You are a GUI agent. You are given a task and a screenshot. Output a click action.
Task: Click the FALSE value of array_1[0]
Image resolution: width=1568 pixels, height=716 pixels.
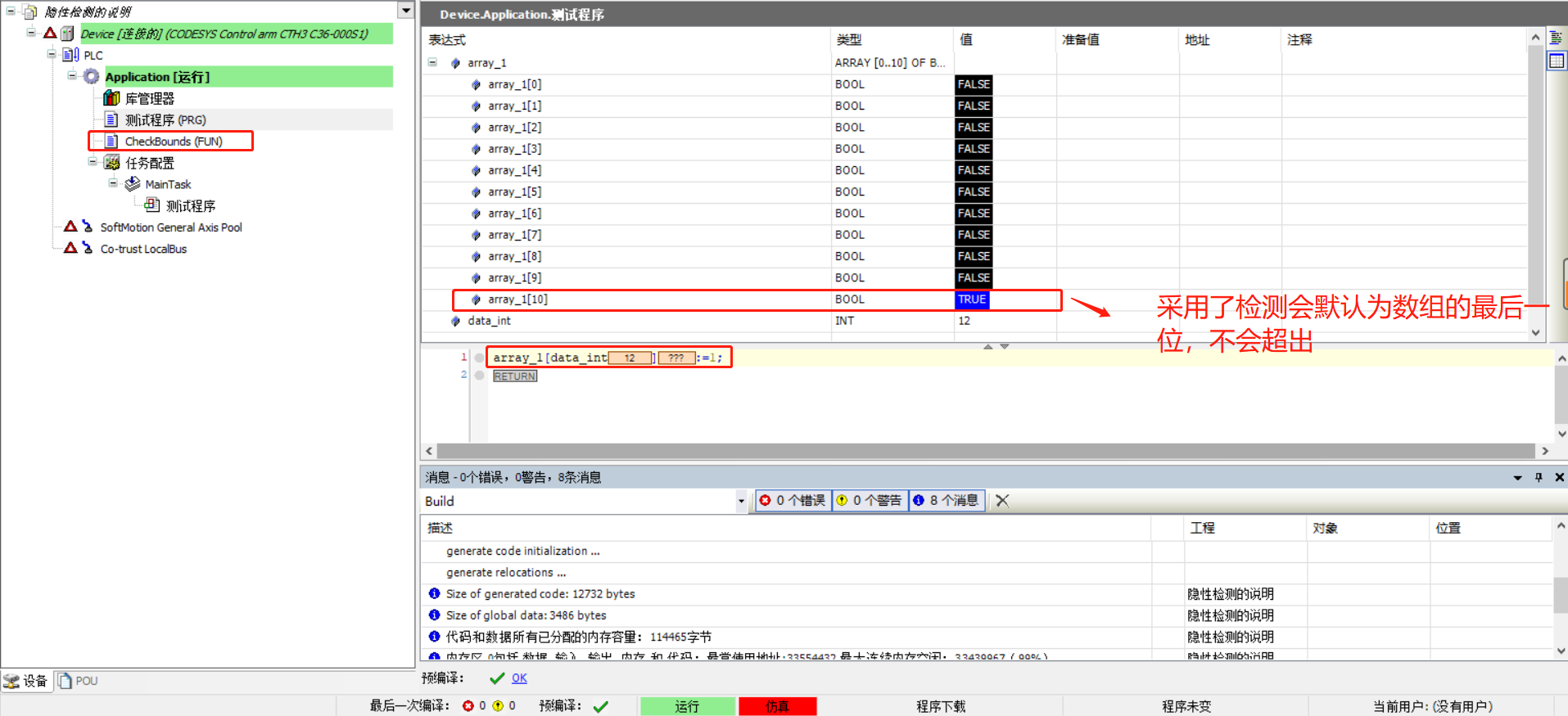(x=974, y=84)
